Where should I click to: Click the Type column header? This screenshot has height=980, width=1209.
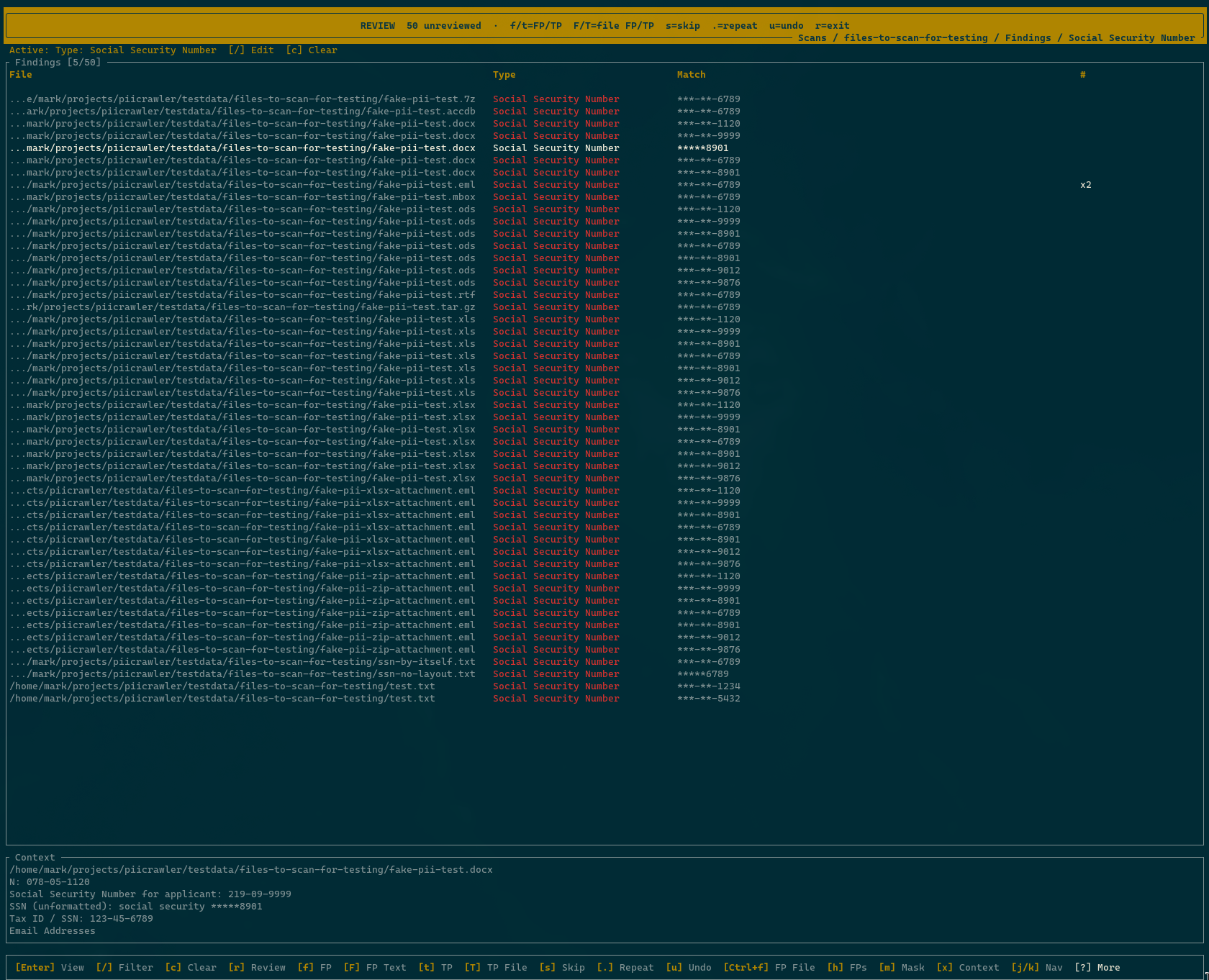pos(504,75)
